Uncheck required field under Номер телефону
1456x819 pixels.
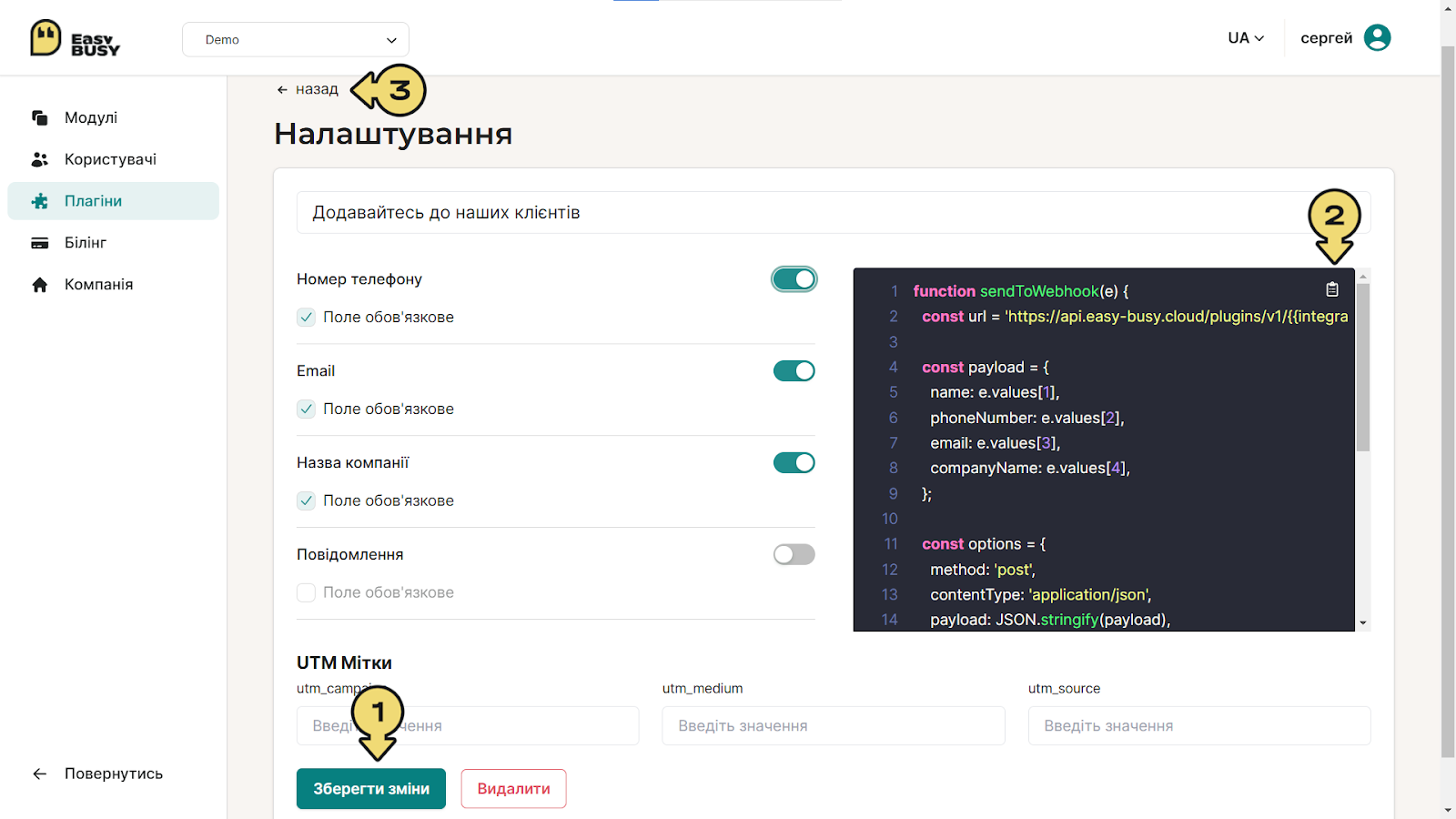click(307, 317)
